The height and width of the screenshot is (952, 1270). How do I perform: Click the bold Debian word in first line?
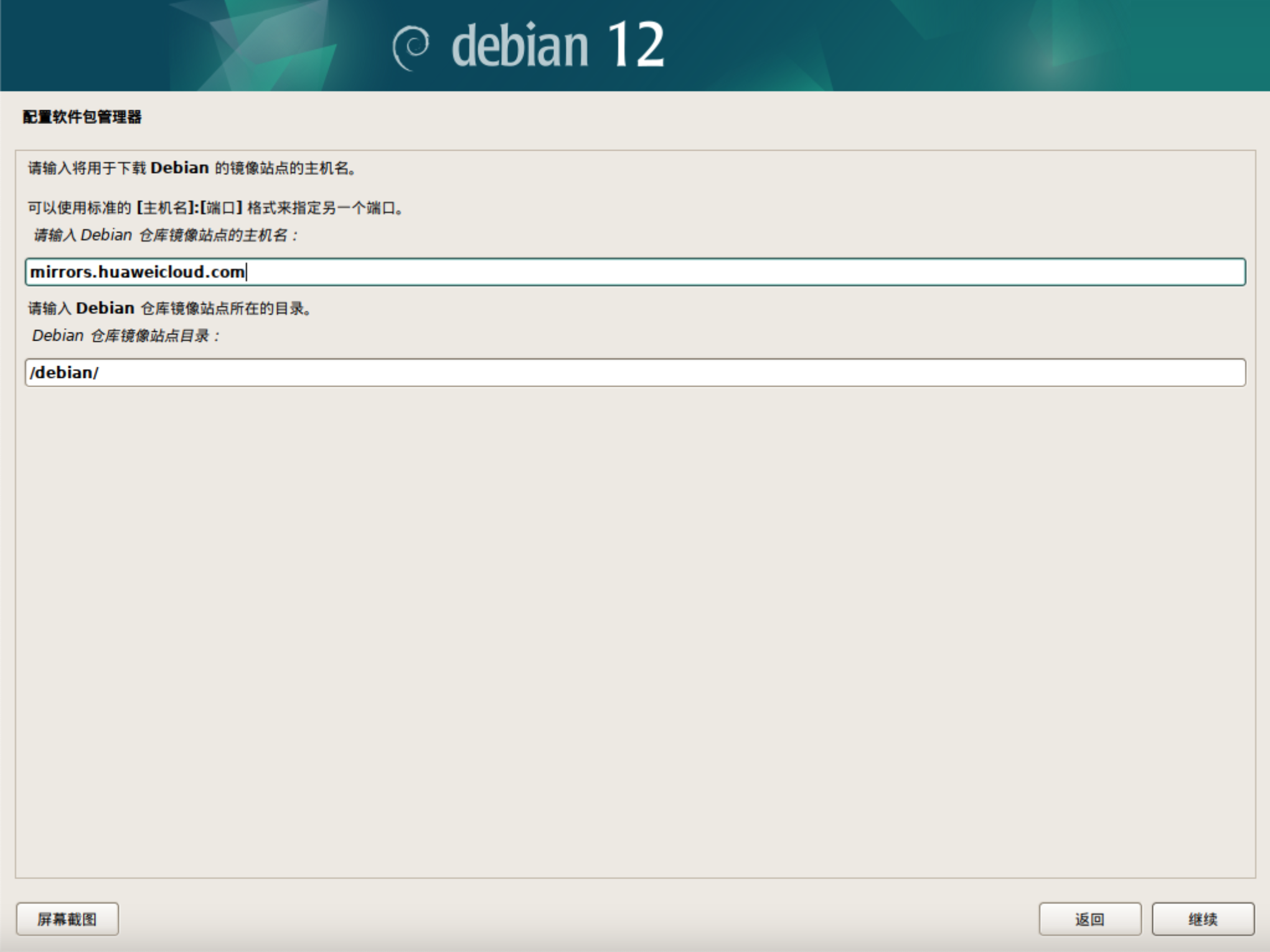tap(179, 168)
